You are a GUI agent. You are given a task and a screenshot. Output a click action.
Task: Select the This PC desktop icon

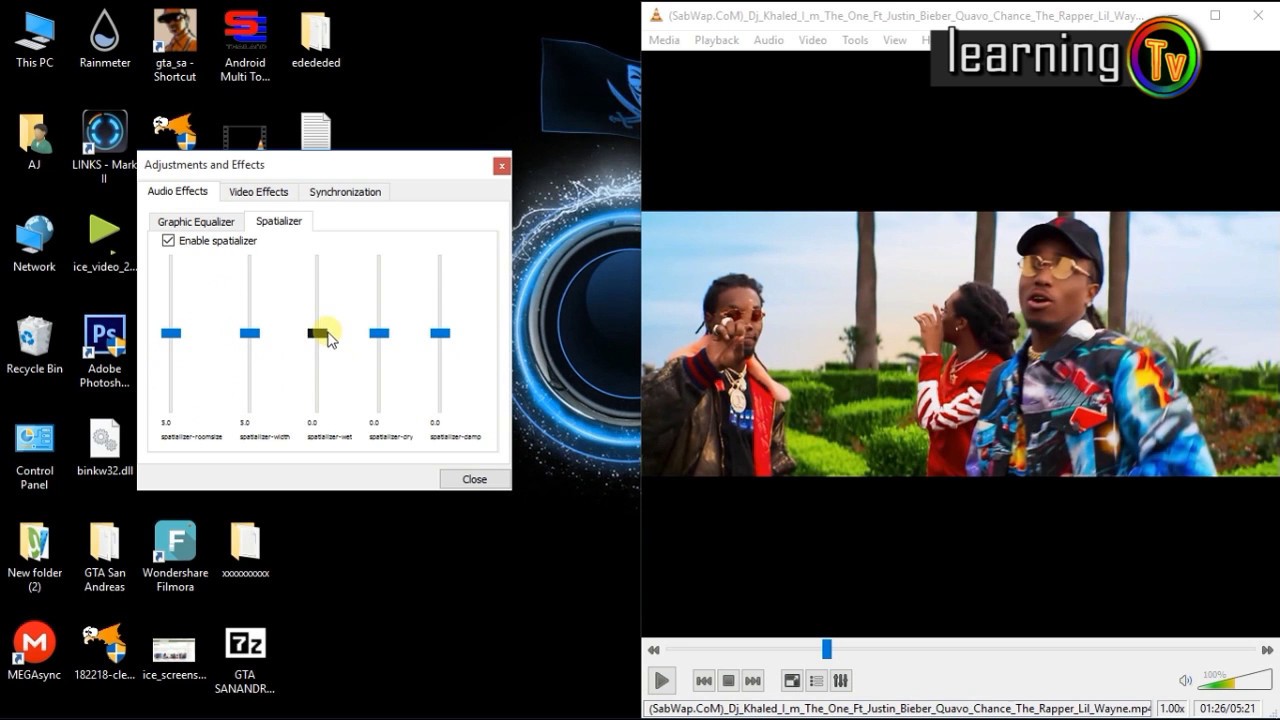[34, 40]
